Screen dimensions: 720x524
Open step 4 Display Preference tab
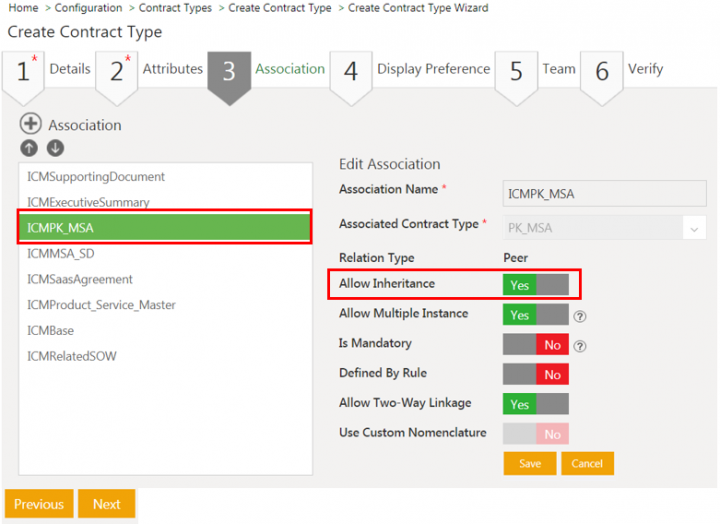[410, 70]
